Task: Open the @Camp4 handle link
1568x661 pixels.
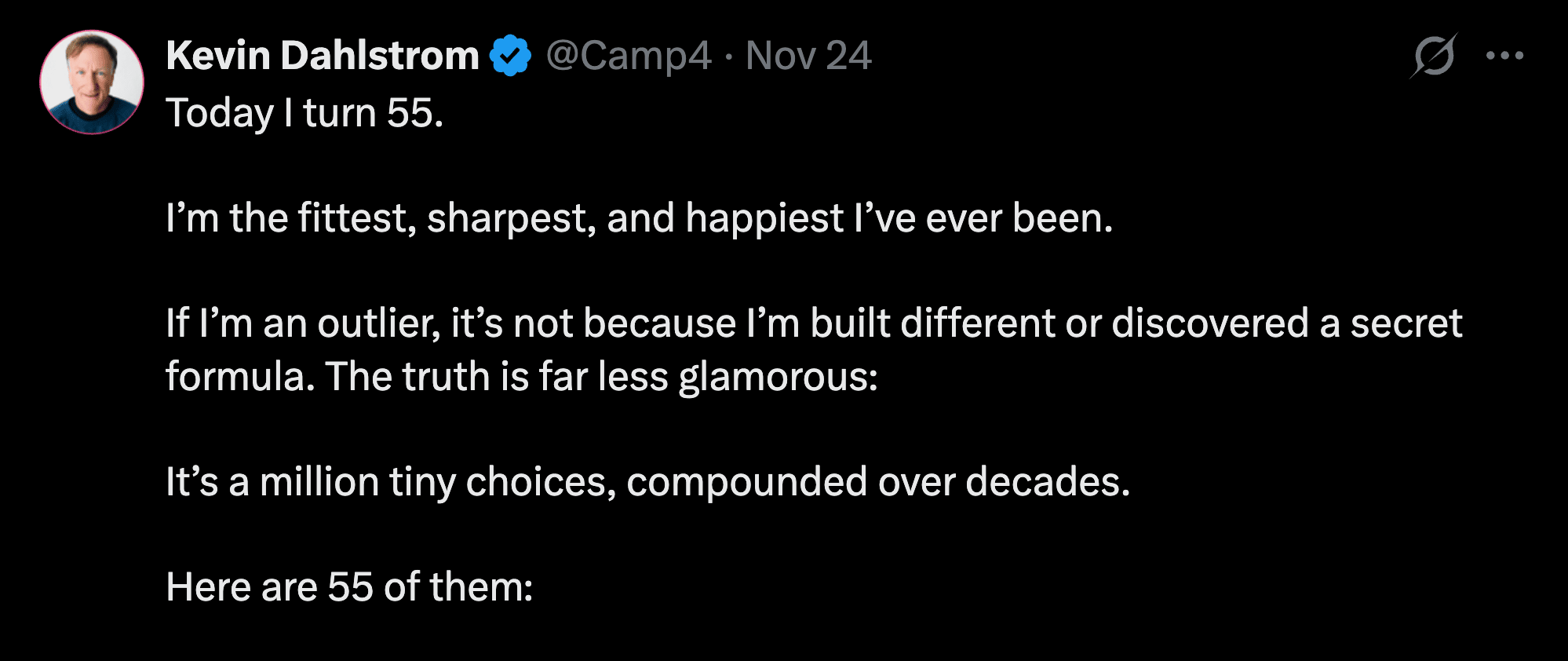Action: pyautogui.click(x=629, y=56)
